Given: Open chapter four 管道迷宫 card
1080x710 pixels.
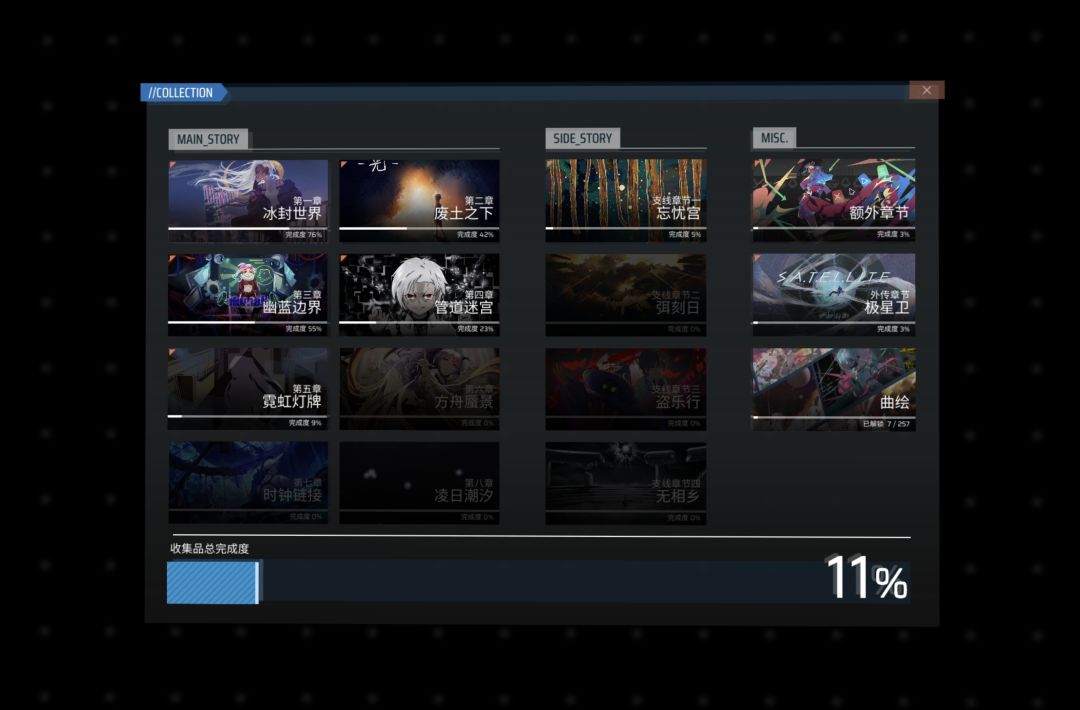Looking at the screenshot, I should 419,294.
